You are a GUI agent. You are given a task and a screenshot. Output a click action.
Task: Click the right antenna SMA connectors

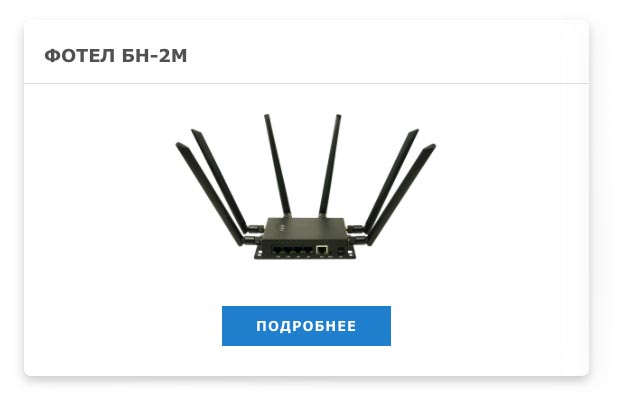pyautogui.click(x=357, y=234)
